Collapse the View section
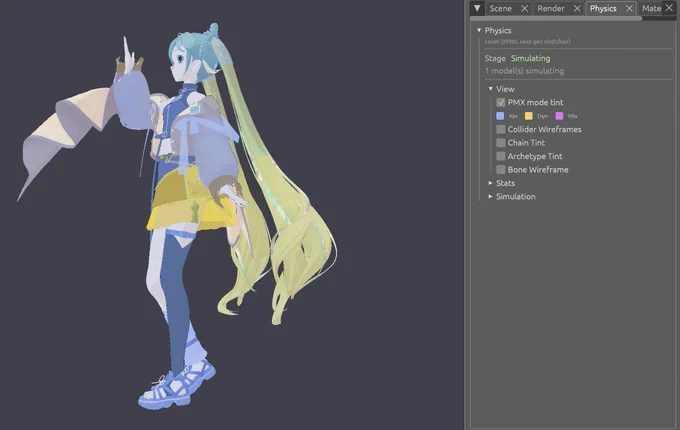The image size is (680, 430). tap(502, 89)
